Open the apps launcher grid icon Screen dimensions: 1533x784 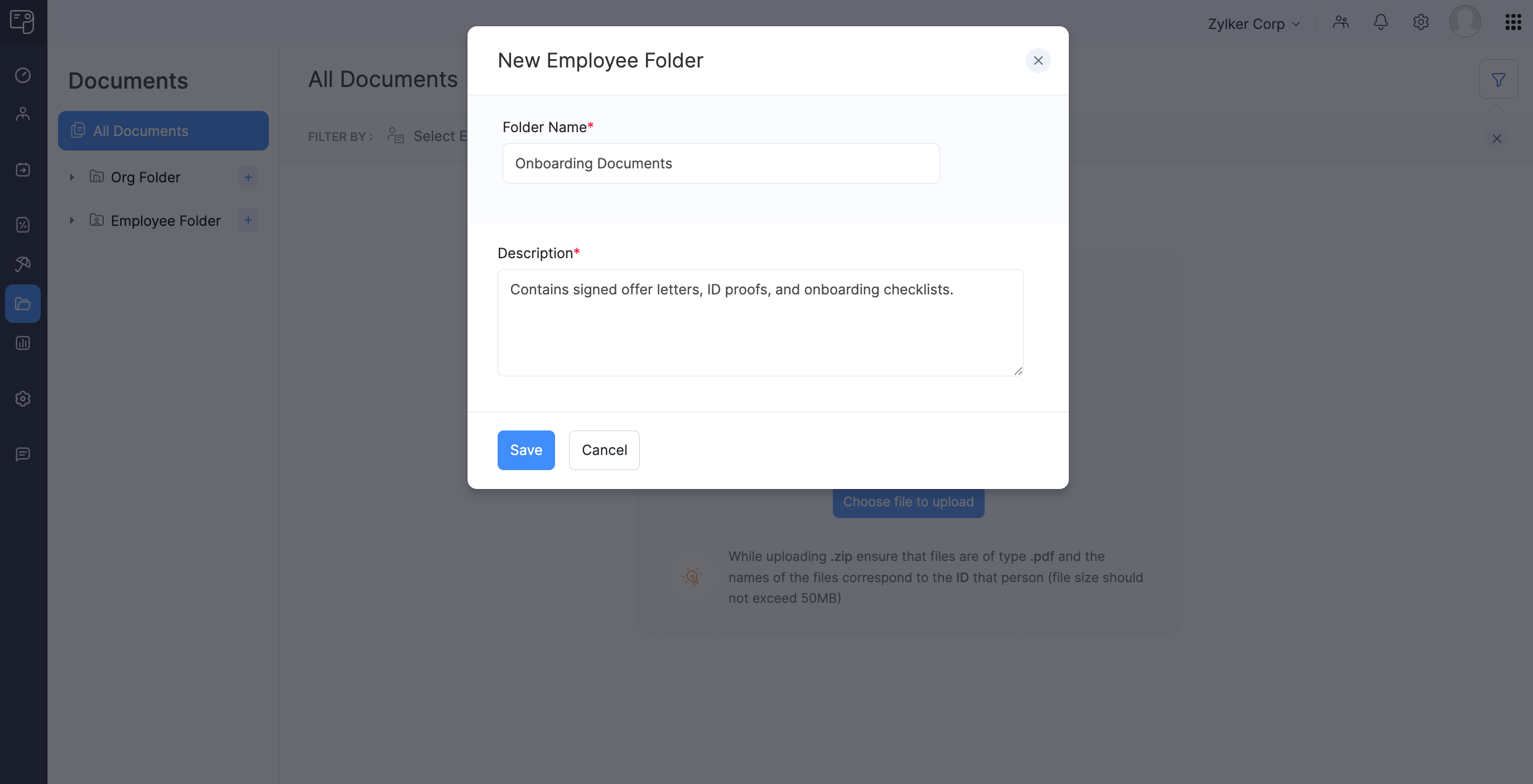[1513, 22]
